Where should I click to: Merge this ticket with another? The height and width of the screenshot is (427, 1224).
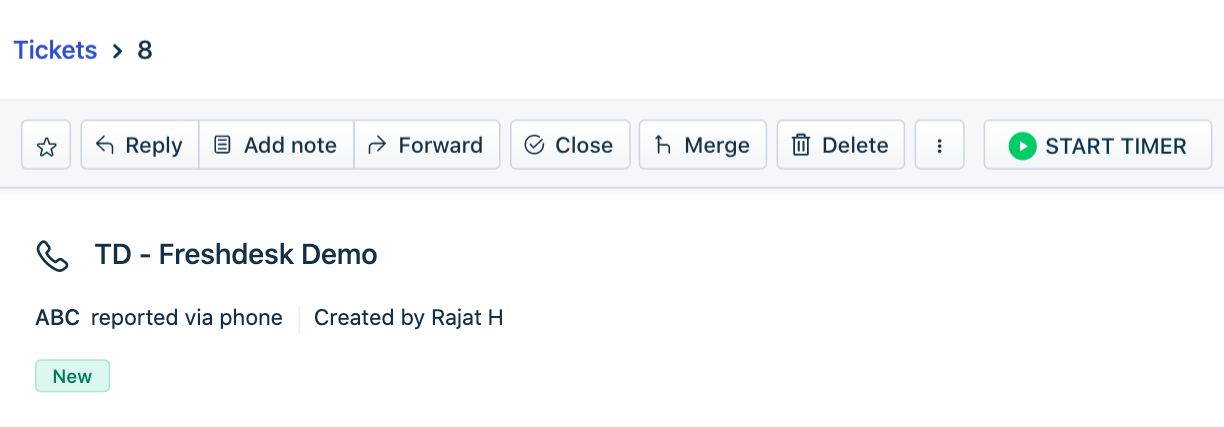(x=702, y=146)
